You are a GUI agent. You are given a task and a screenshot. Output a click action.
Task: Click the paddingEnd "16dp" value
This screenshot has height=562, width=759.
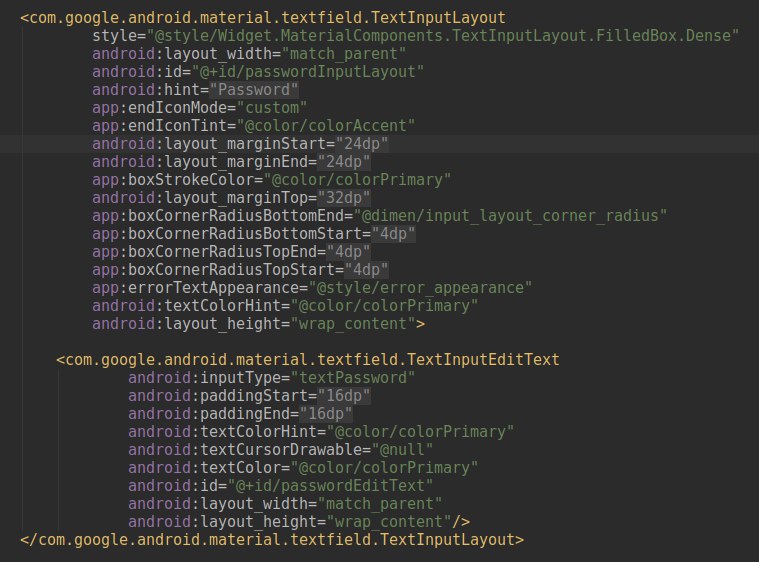[x=326, y=414]
